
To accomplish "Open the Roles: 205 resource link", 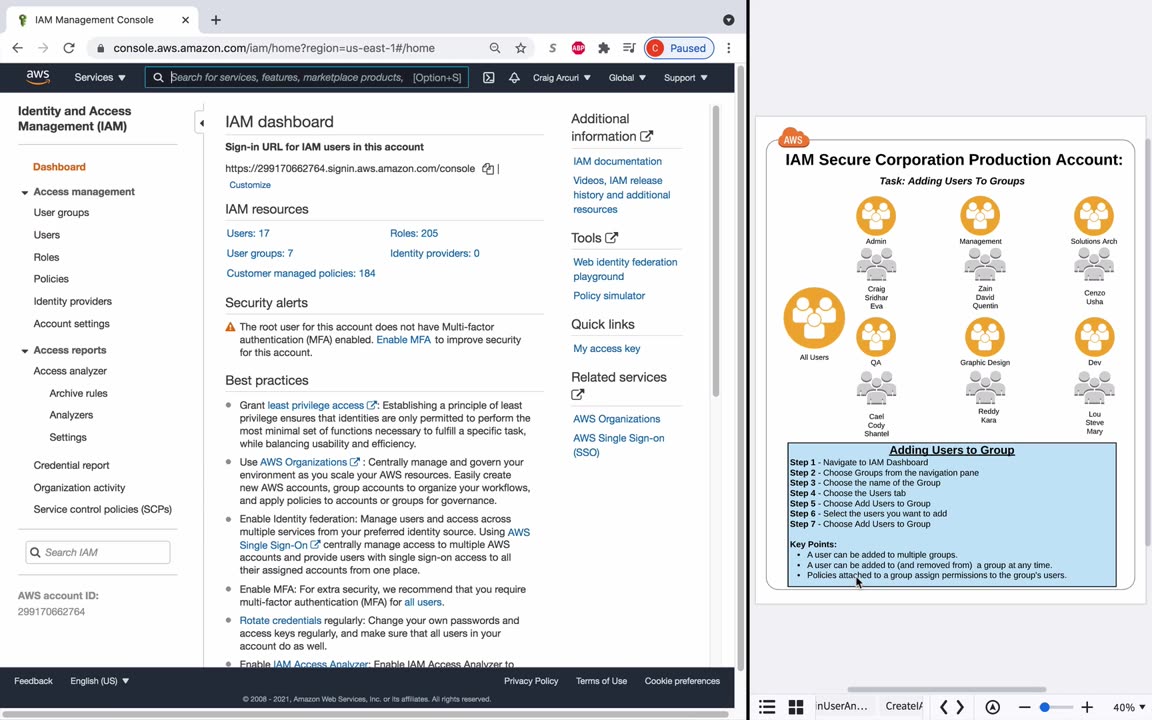I will point(414,233).
